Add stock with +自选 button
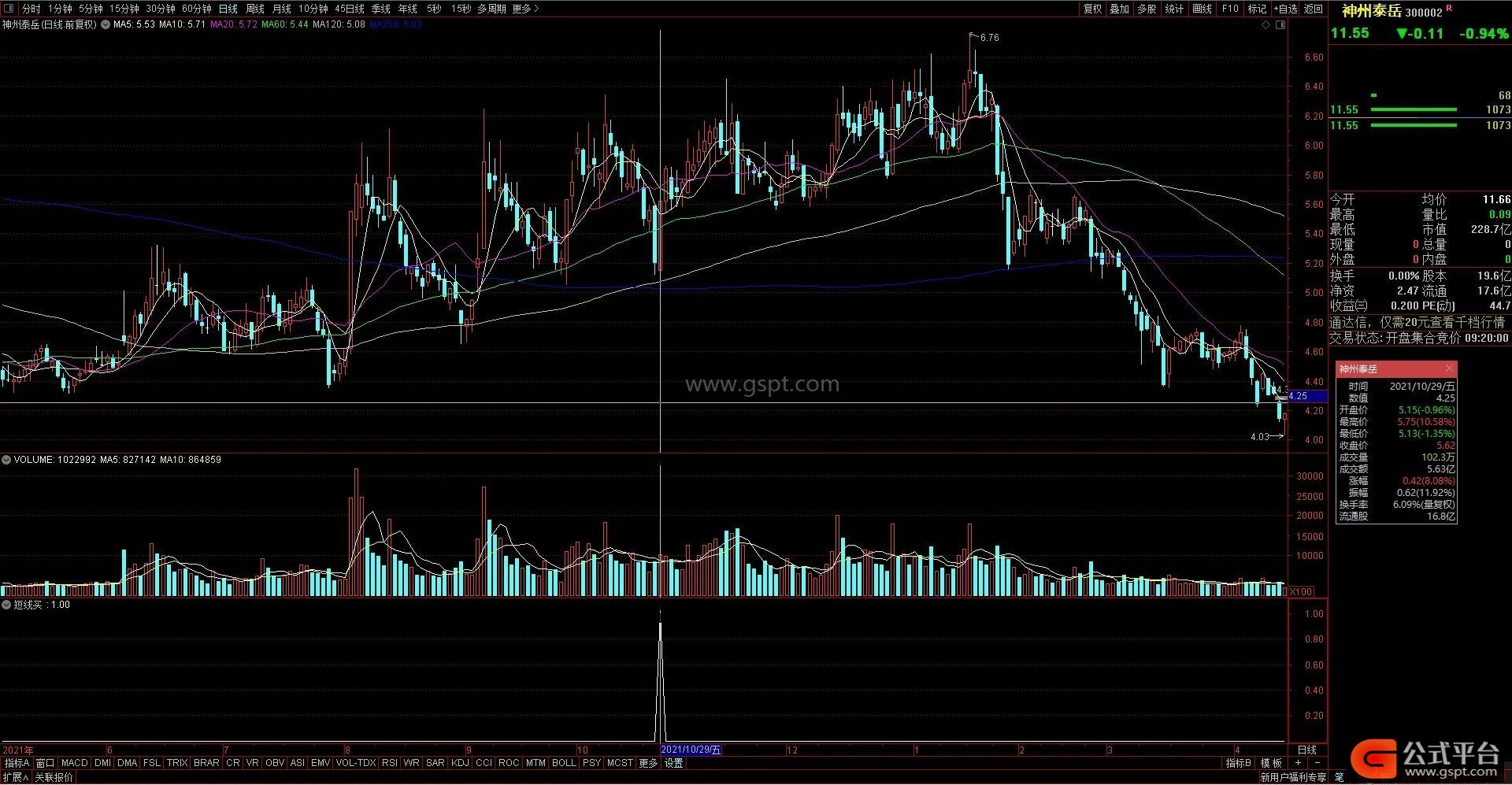Image resolution: width=1512 pixels, height=785 pixels. (x=1285, y=9)
